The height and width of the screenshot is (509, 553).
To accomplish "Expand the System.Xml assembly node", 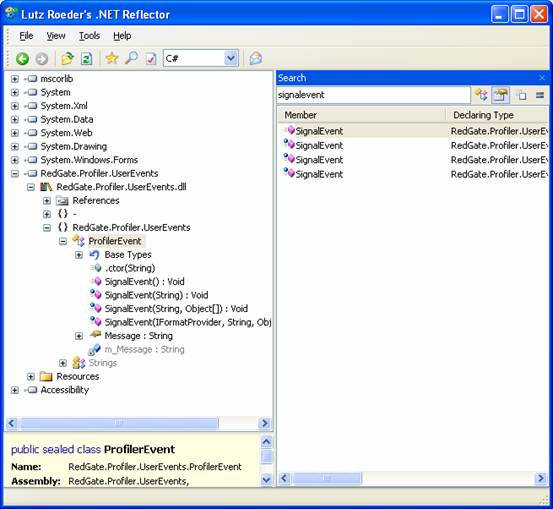I will coord(15,106).
